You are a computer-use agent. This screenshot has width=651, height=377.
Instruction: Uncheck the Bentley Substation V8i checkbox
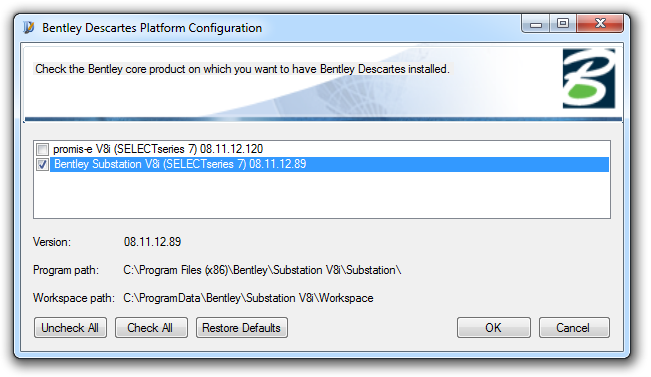42,164
